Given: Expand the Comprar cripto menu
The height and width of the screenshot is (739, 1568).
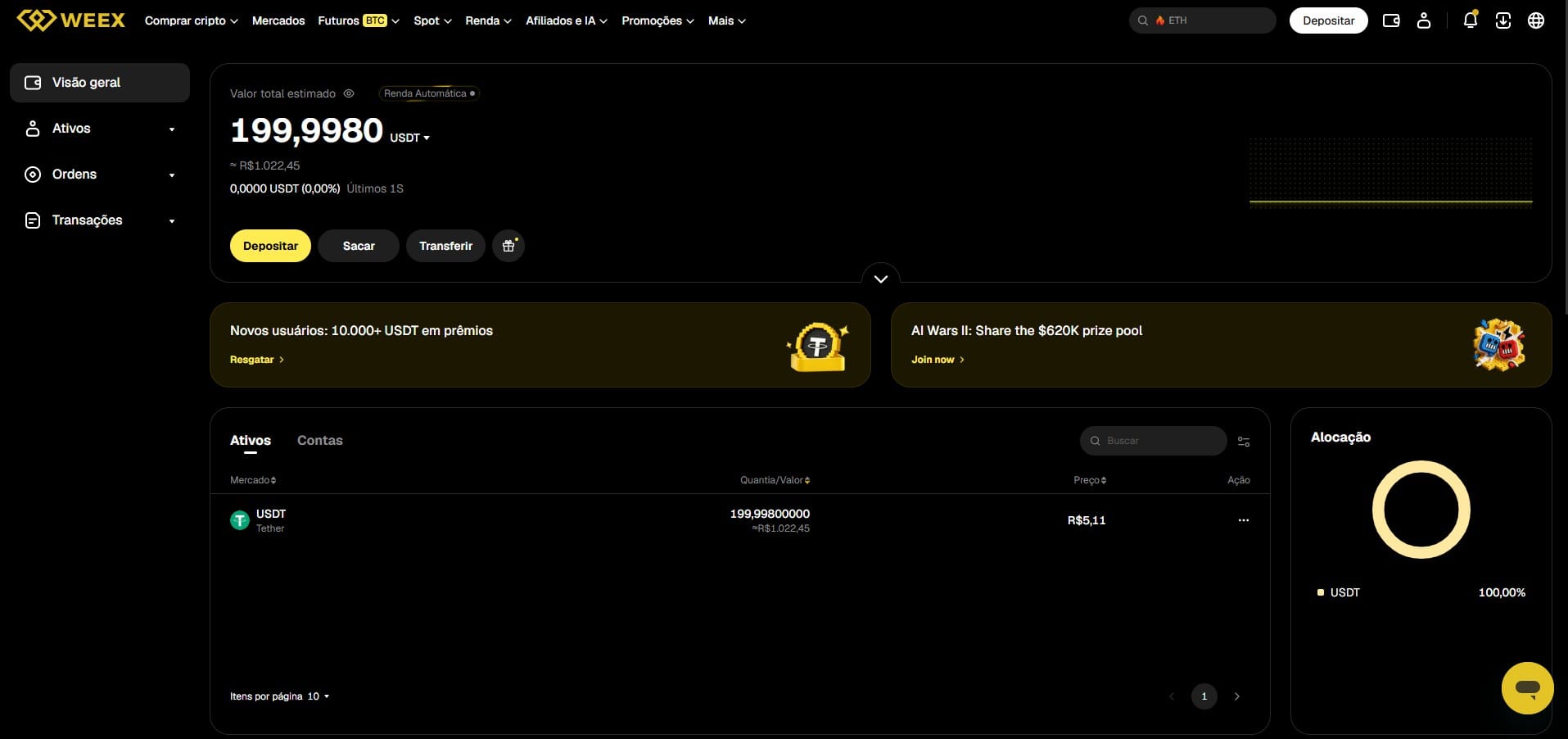Looking at the screenshot, I should click(192, 20).
